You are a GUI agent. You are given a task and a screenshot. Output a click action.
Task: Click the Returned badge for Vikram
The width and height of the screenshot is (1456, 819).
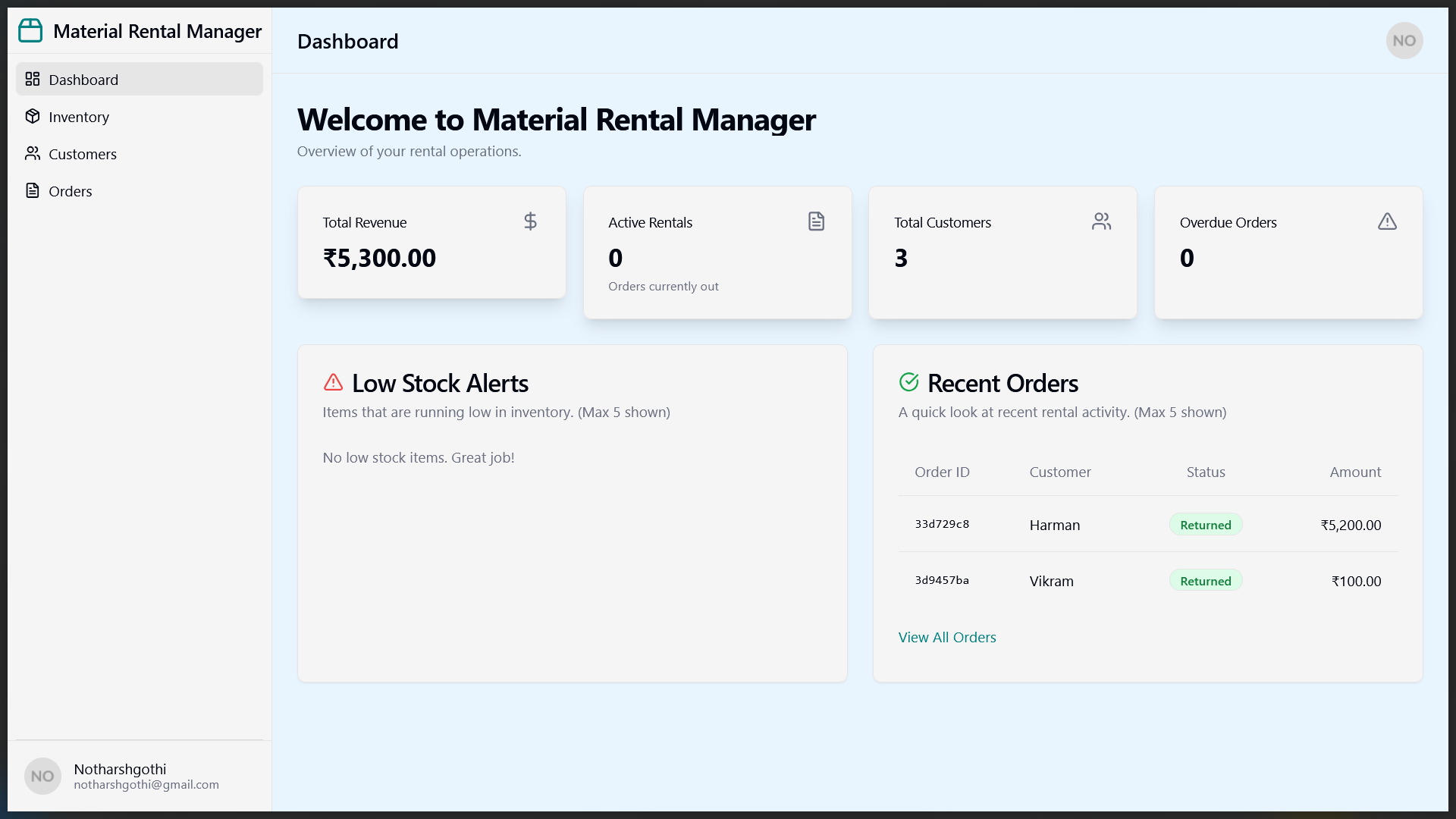(x=1205, y=581)
